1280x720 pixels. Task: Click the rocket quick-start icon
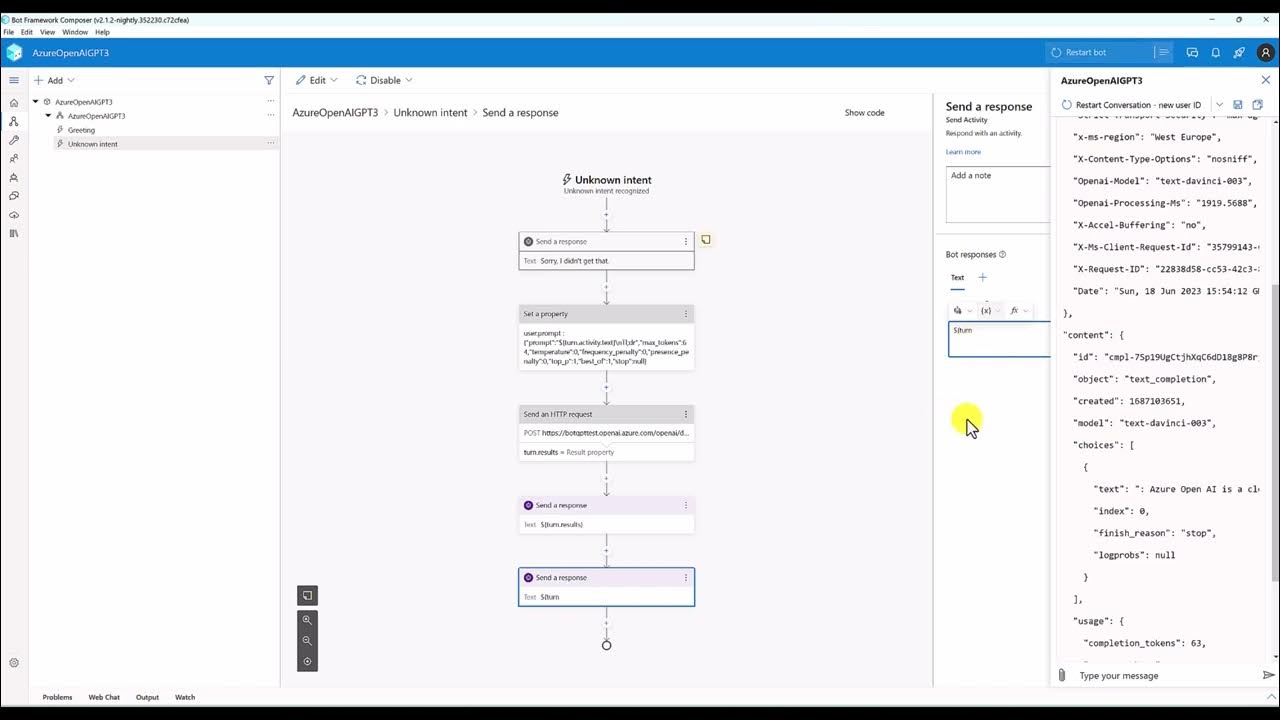pos(1239,52)
